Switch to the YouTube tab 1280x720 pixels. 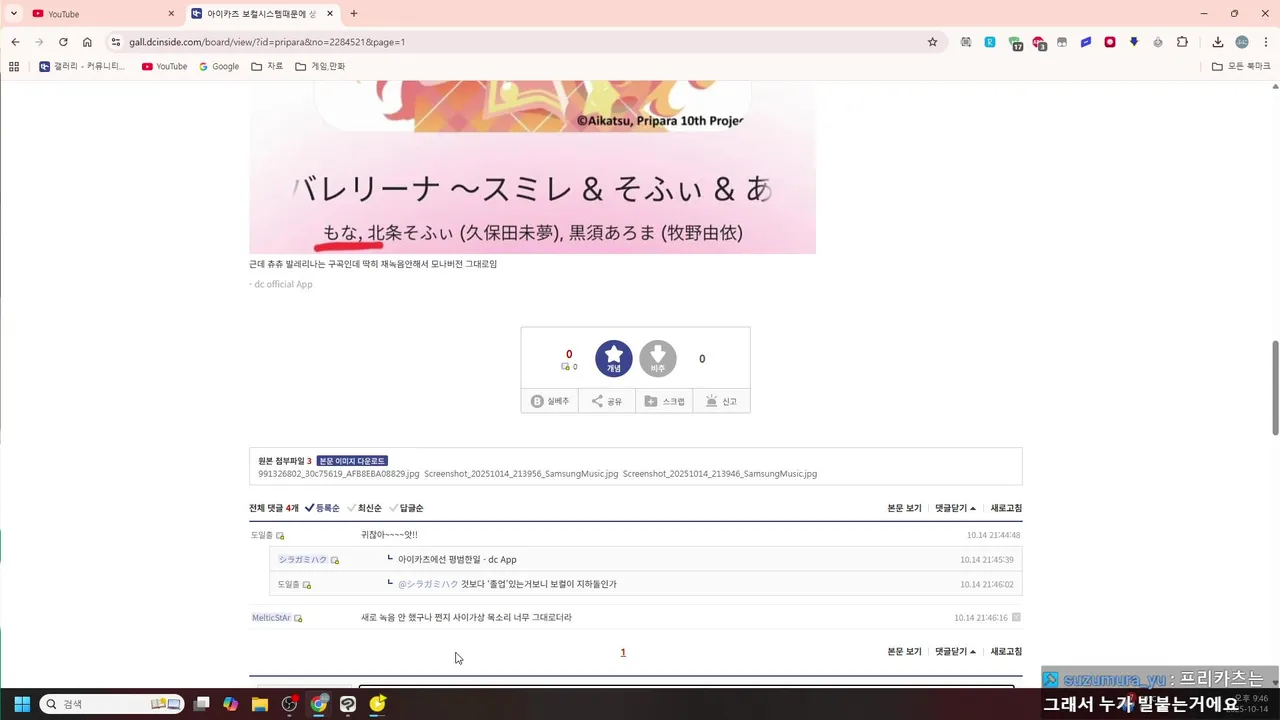(x=100, y=14)
